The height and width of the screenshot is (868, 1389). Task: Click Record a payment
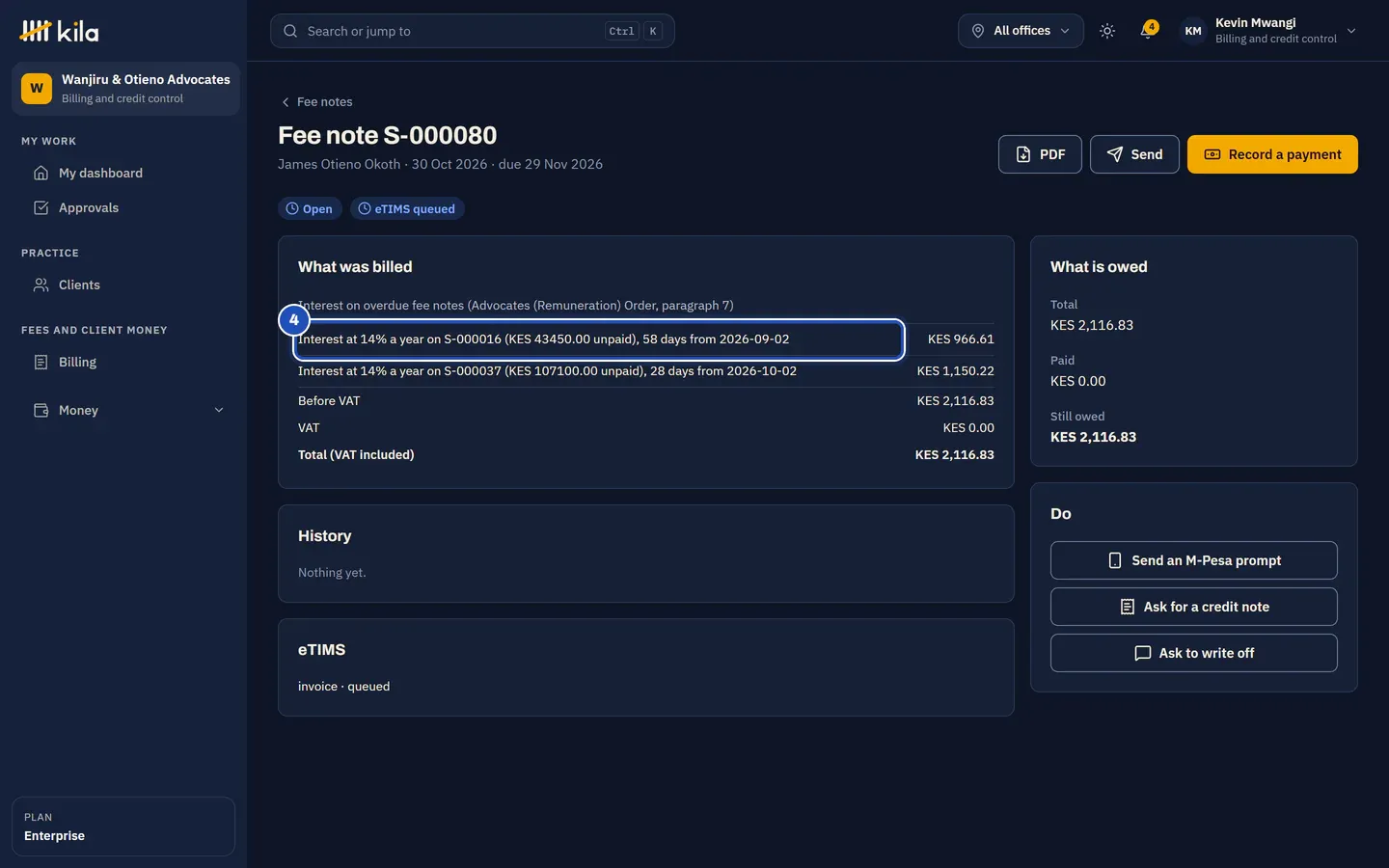click(x=1272, y=154)
